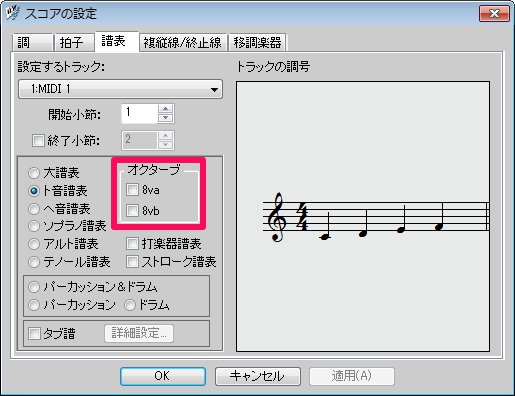Open the 1:MIDI 1 track dropdown

[120, 89]
